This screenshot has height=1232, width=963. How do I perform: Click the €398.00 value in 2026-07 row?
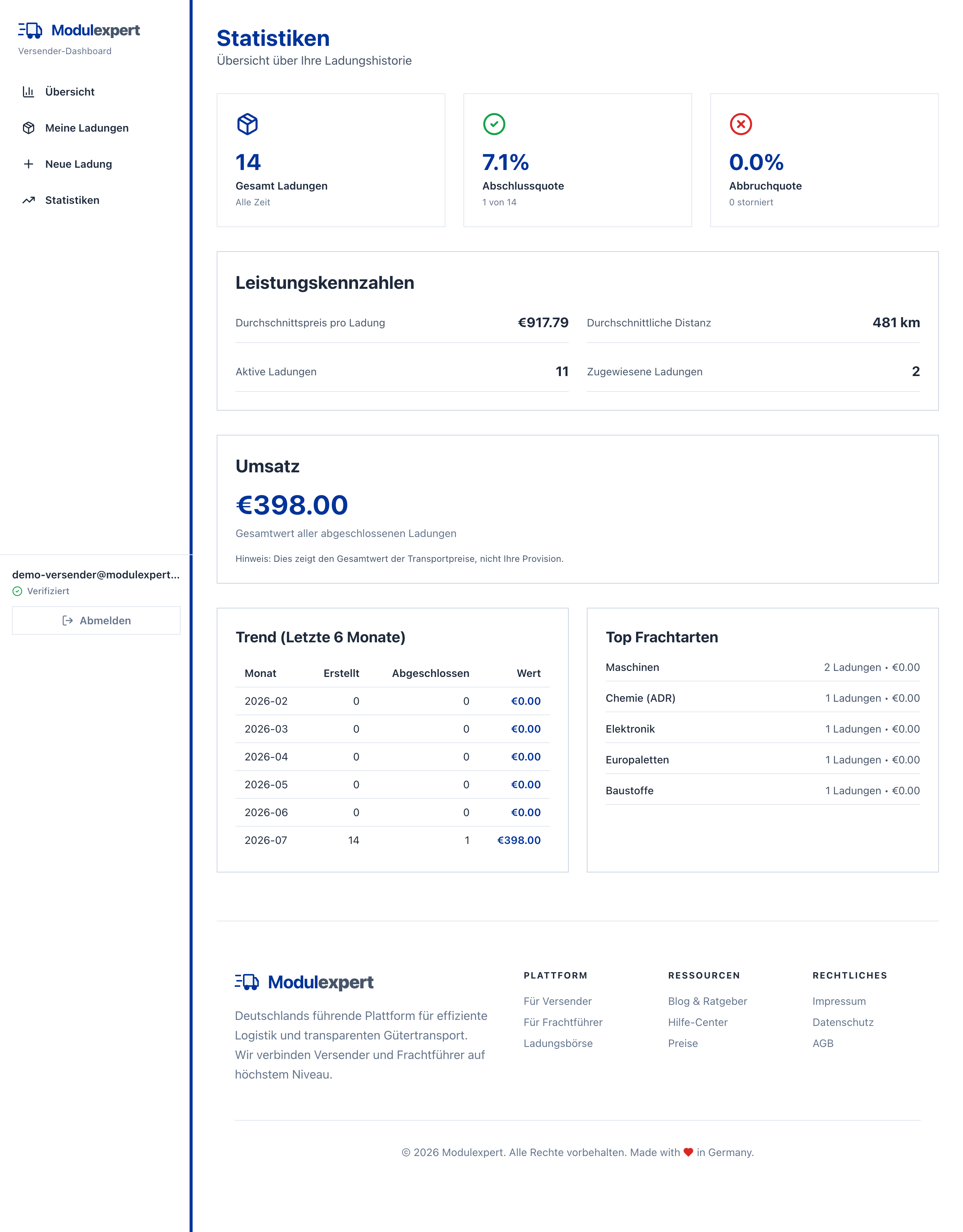point(518,841)
